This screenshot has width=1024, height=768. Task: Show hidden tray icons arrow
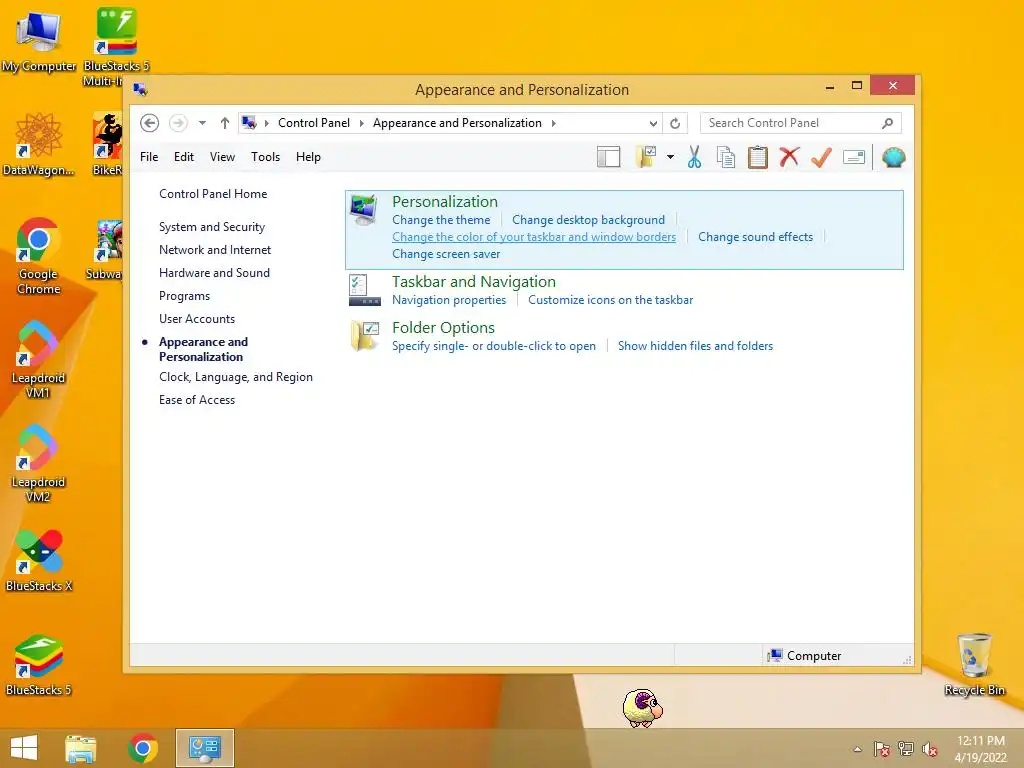click(x=857, y=749)
